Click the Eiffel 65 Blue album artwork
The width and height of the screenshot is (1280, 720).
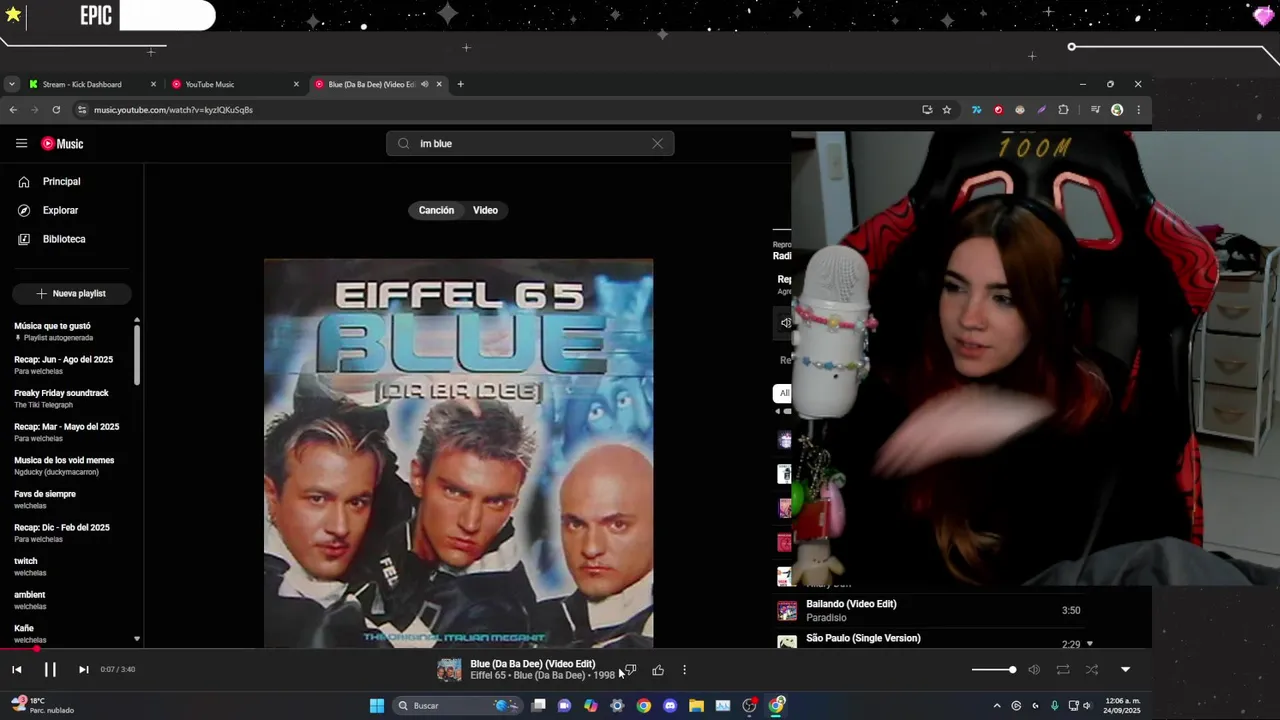tap(459, 453)
